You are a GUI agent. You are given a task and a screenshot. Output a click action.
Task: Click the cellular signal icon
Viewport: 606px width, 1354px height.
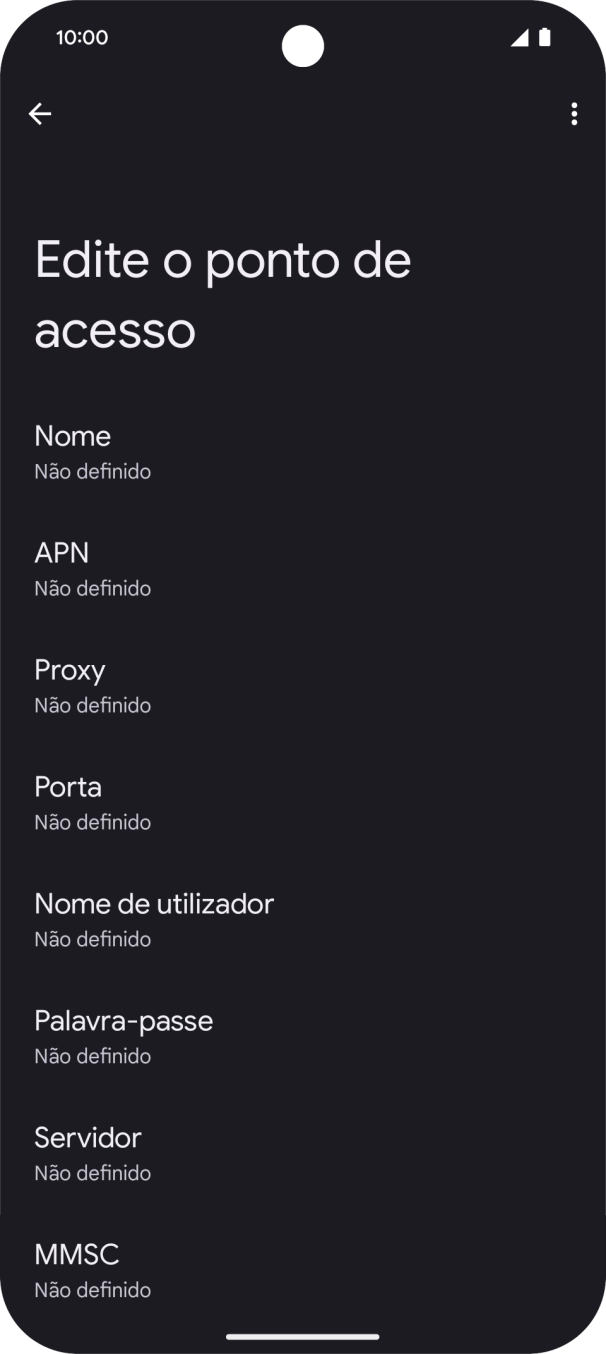(519, 37)
